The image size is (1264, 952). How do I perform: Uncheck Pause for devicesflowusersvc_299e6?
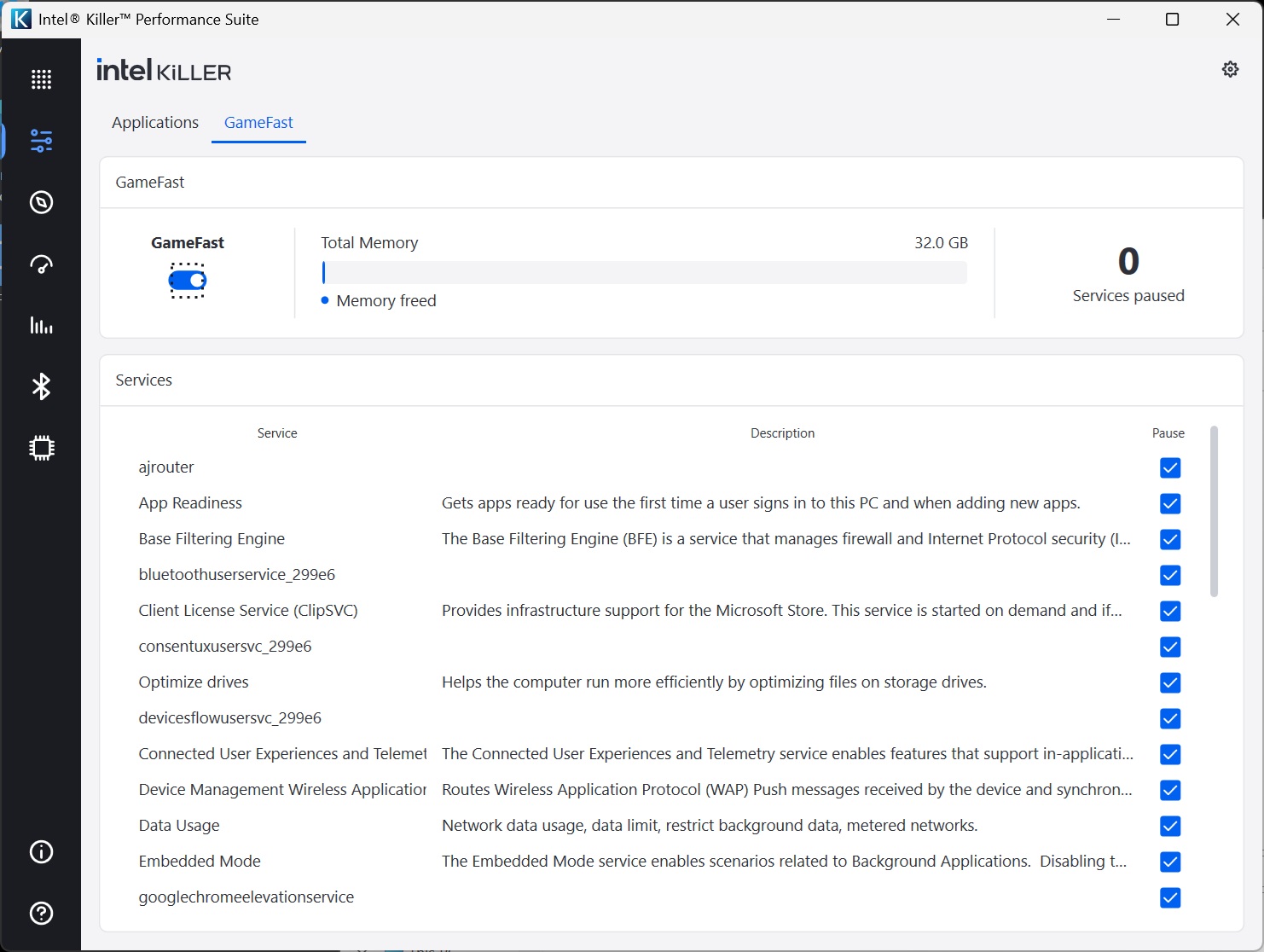pyautogui.click(x=1170, y=718)
